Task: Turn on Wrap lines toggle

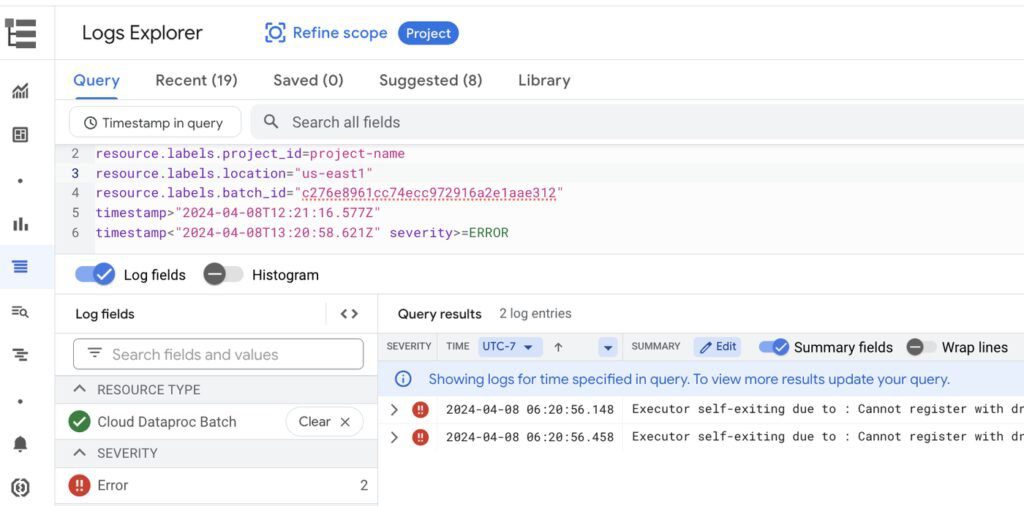Action: (921, 347)
